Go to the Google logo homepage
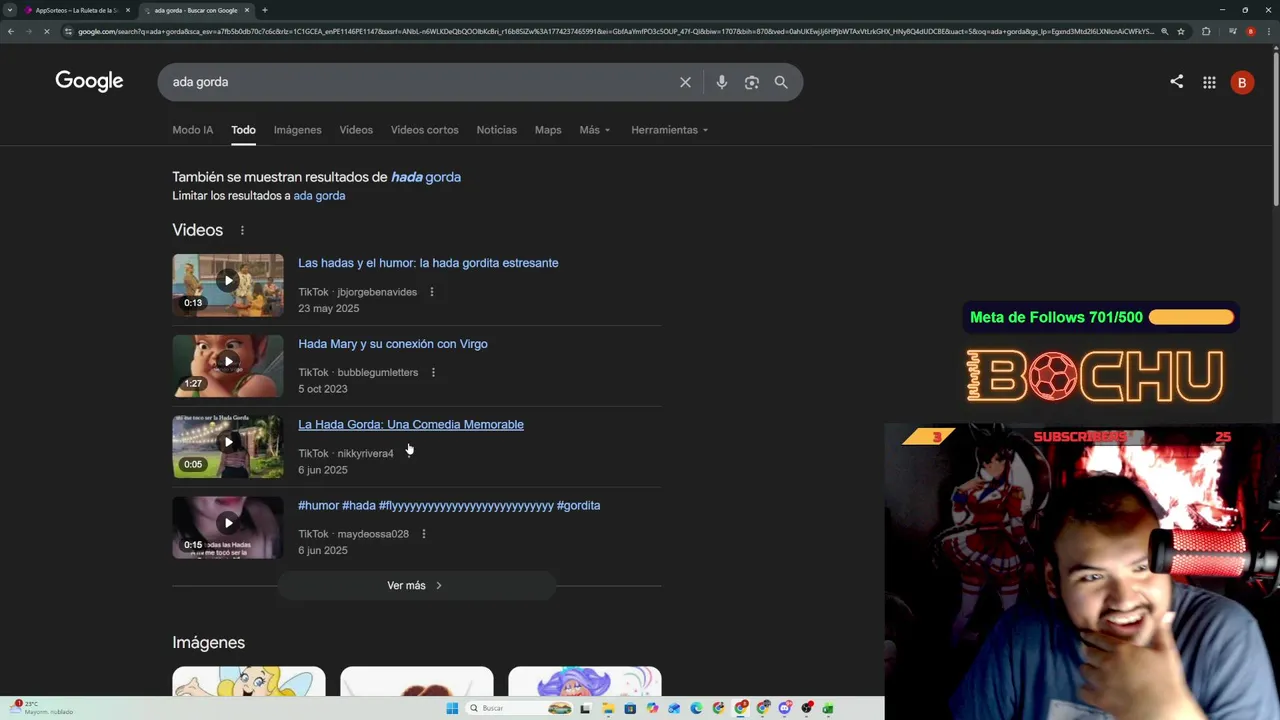 click(x=89, y=82)
